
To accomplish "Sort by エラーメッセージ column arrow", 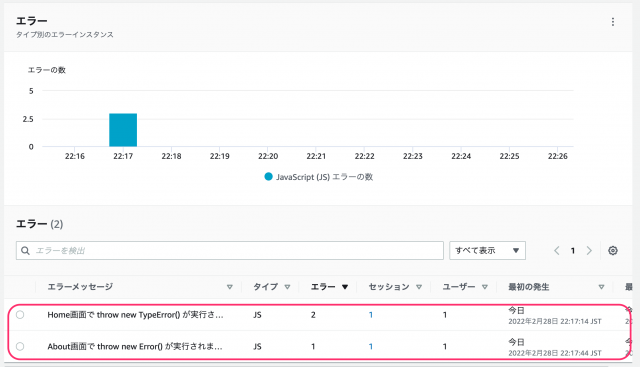I will pyautogui.click(x=230, y=287).
